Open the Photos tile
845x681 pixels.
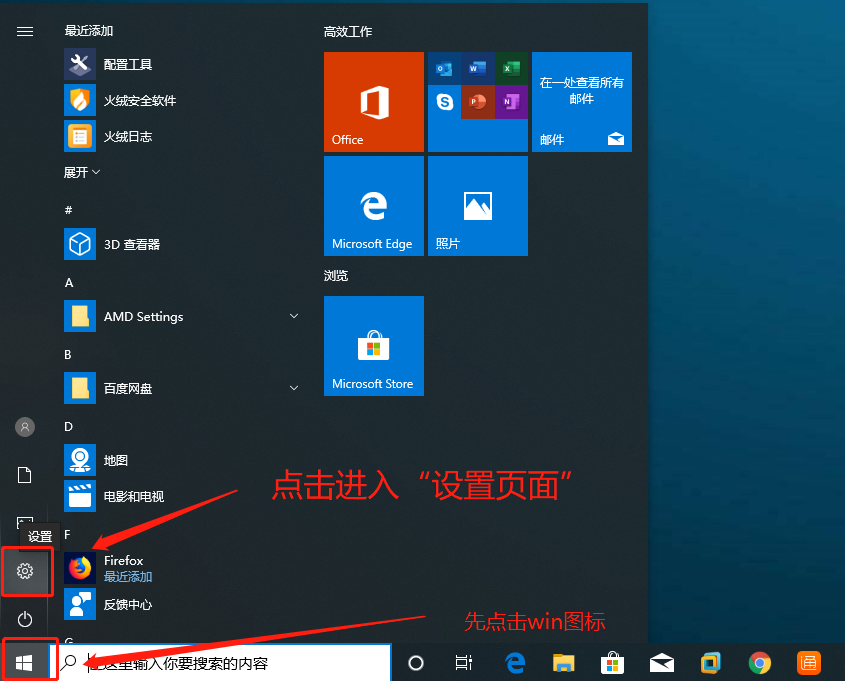click(477, 206)
